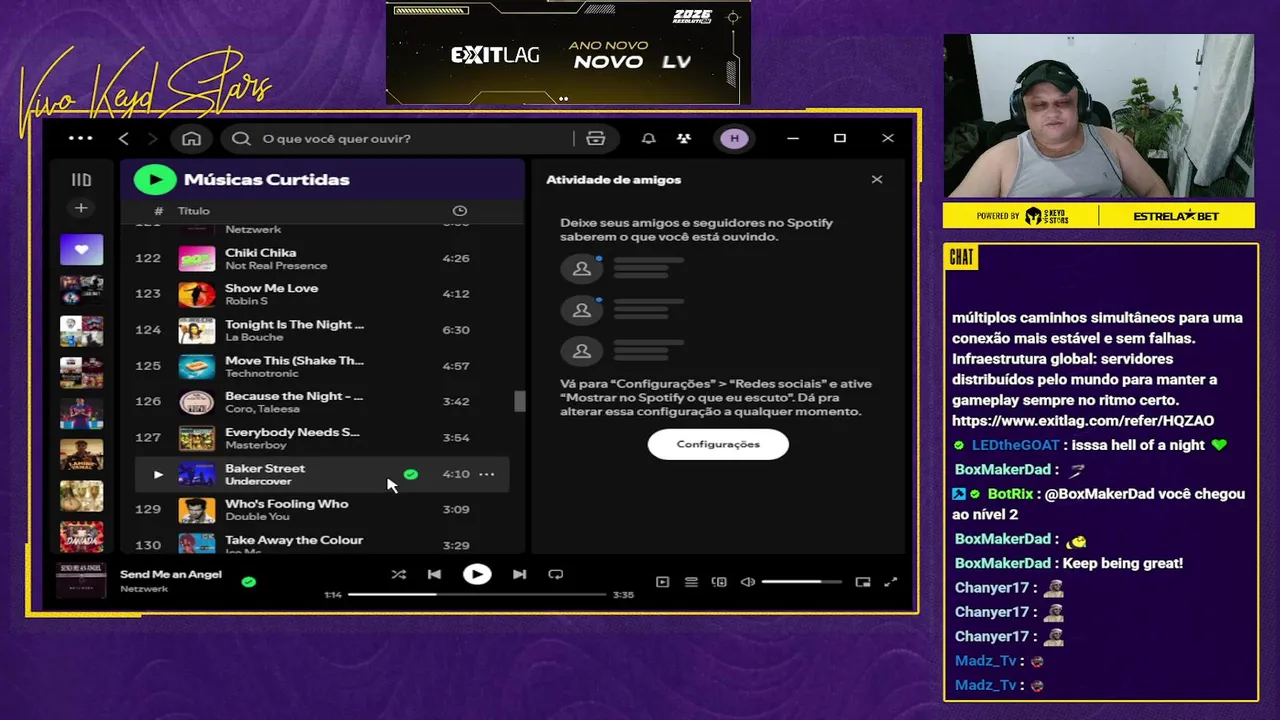This screenshot has width=1280, height=720.
Task: Enter full screen player mode
Action: point(891,582)
